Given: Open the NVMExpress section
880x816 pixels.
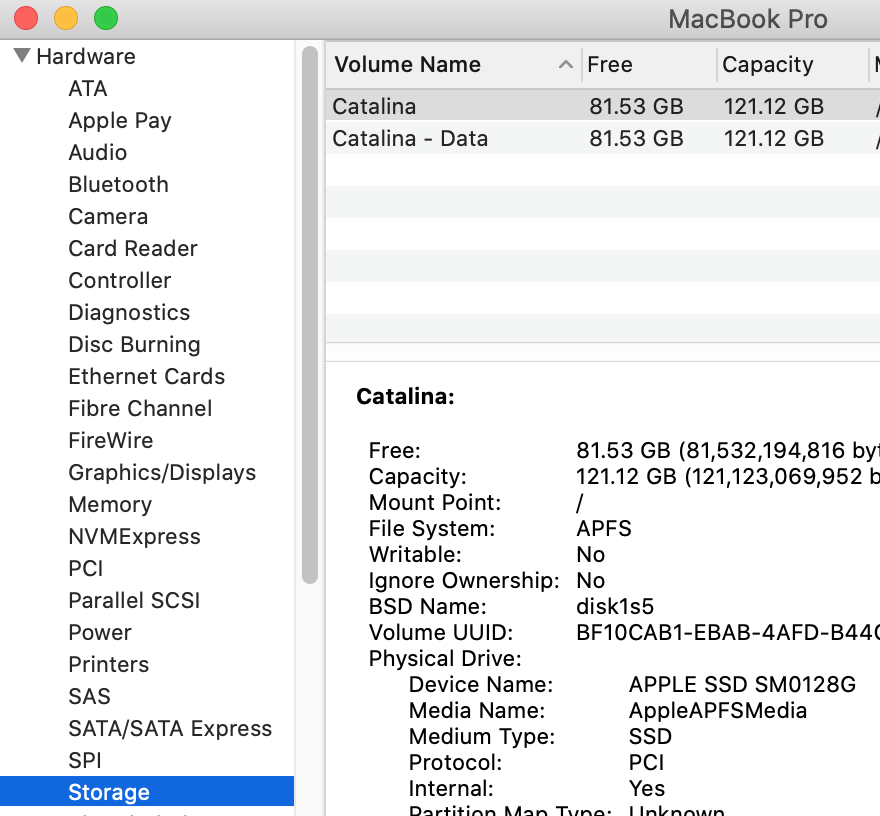Looking at the screenshot, I should click(x=134, y=537).
